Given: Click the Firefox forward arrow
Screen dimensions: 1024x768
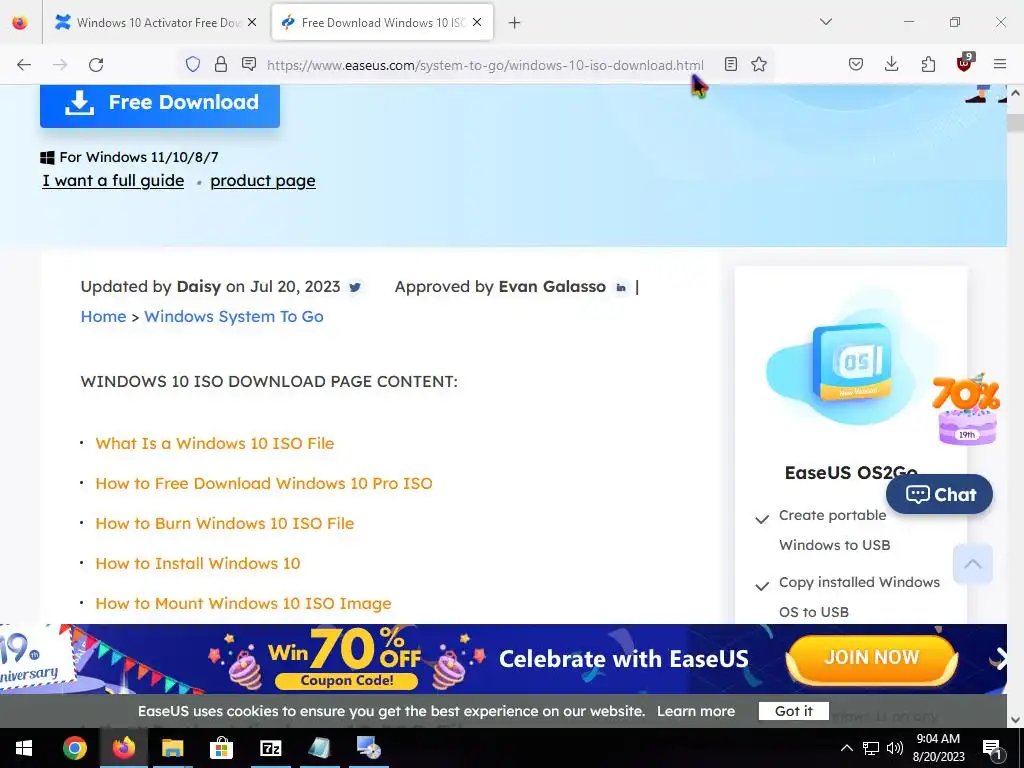Looking at the screenshot, I should [60, 65].
